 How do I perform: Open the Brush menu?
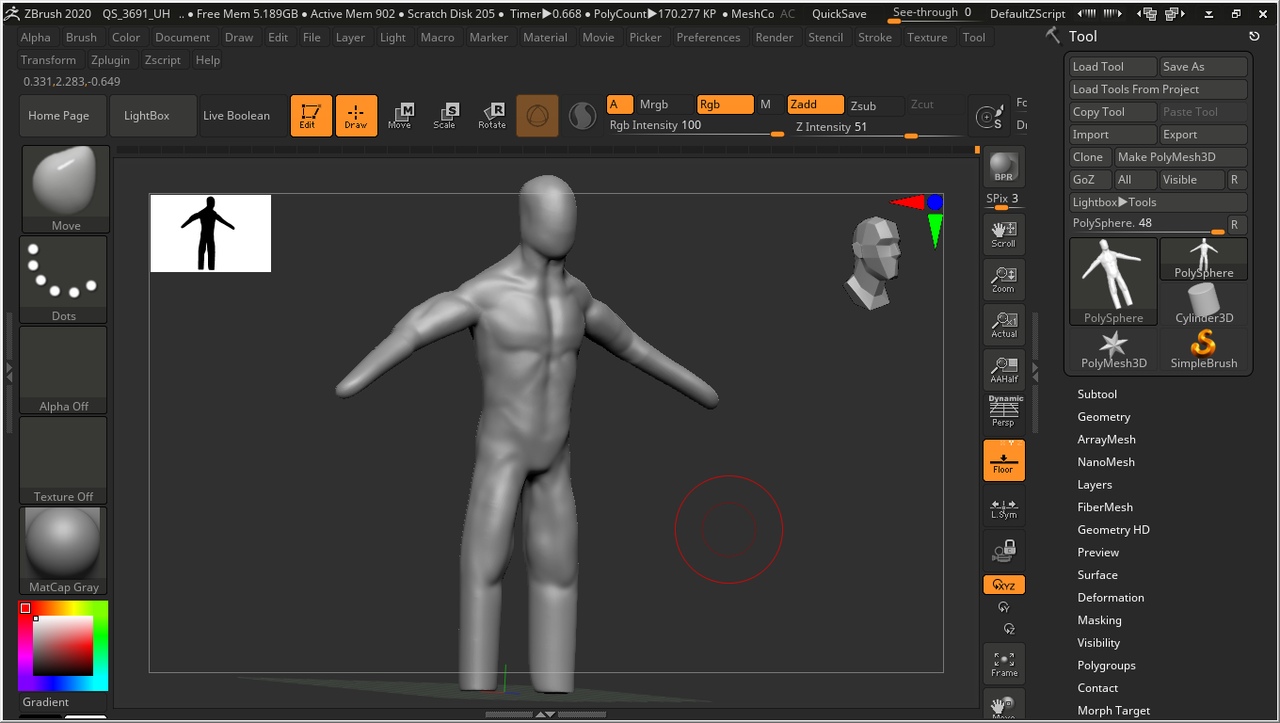pyautogui.click(x=81, y=37)
